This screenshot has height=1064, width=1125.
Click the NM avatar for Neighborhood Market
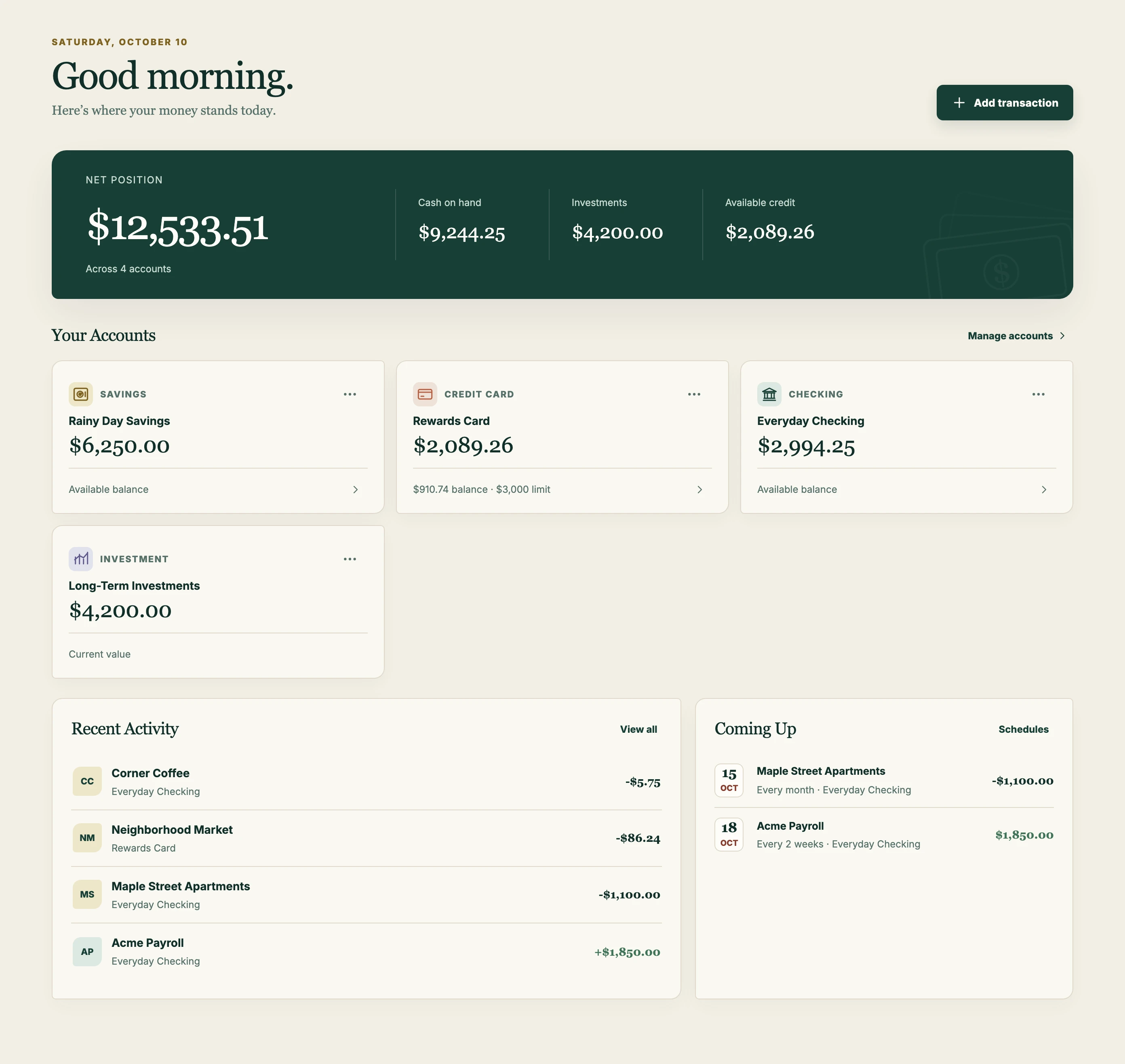[87, 838]
